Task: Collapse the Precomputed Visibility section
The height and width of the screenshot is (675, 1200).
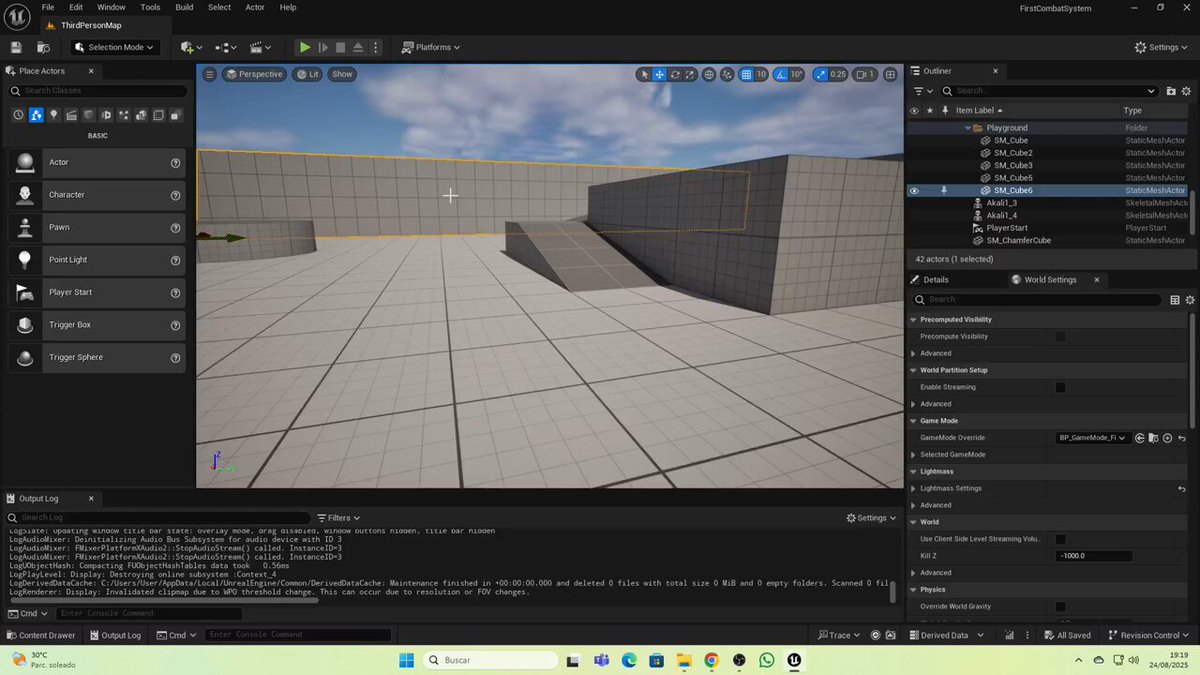Action: [913, 320]
